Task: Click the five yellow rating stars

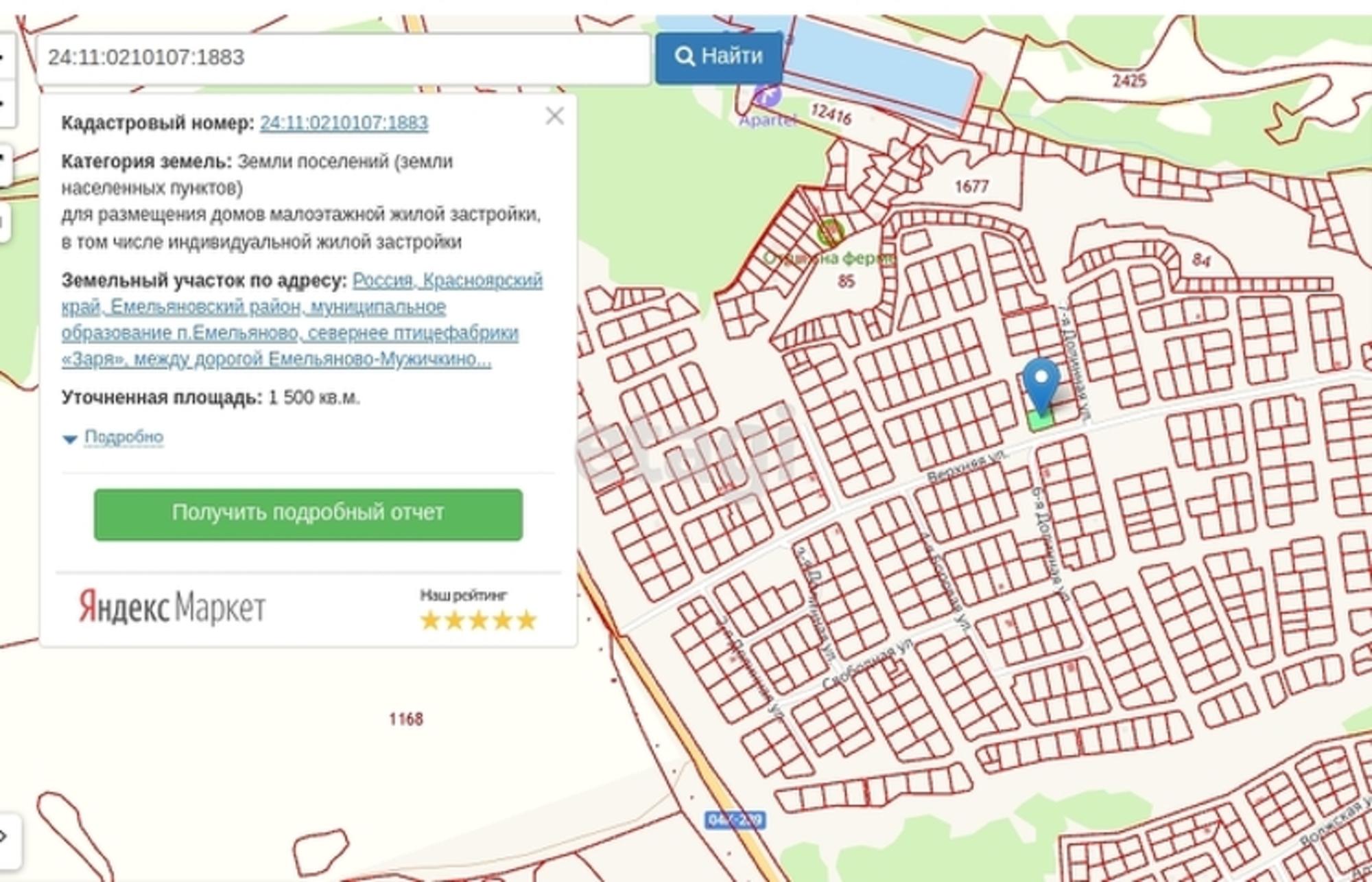Action: (x=478, y=620)
